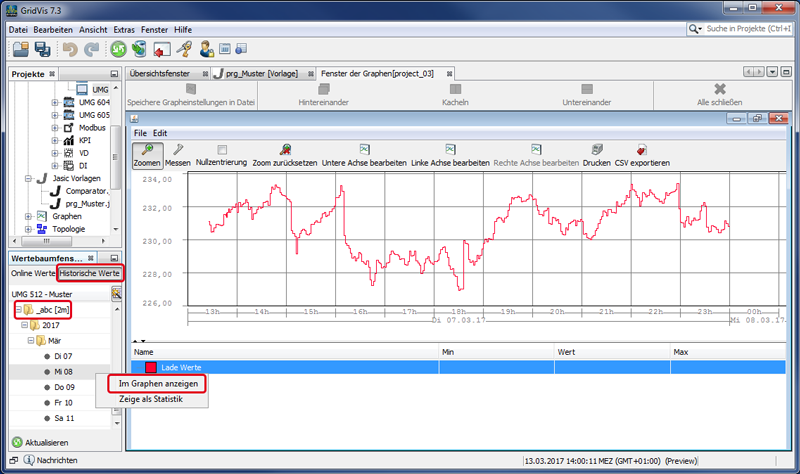Click the Zoom zurücksetzen icon
Screen dimensions: 800x474
285,149
